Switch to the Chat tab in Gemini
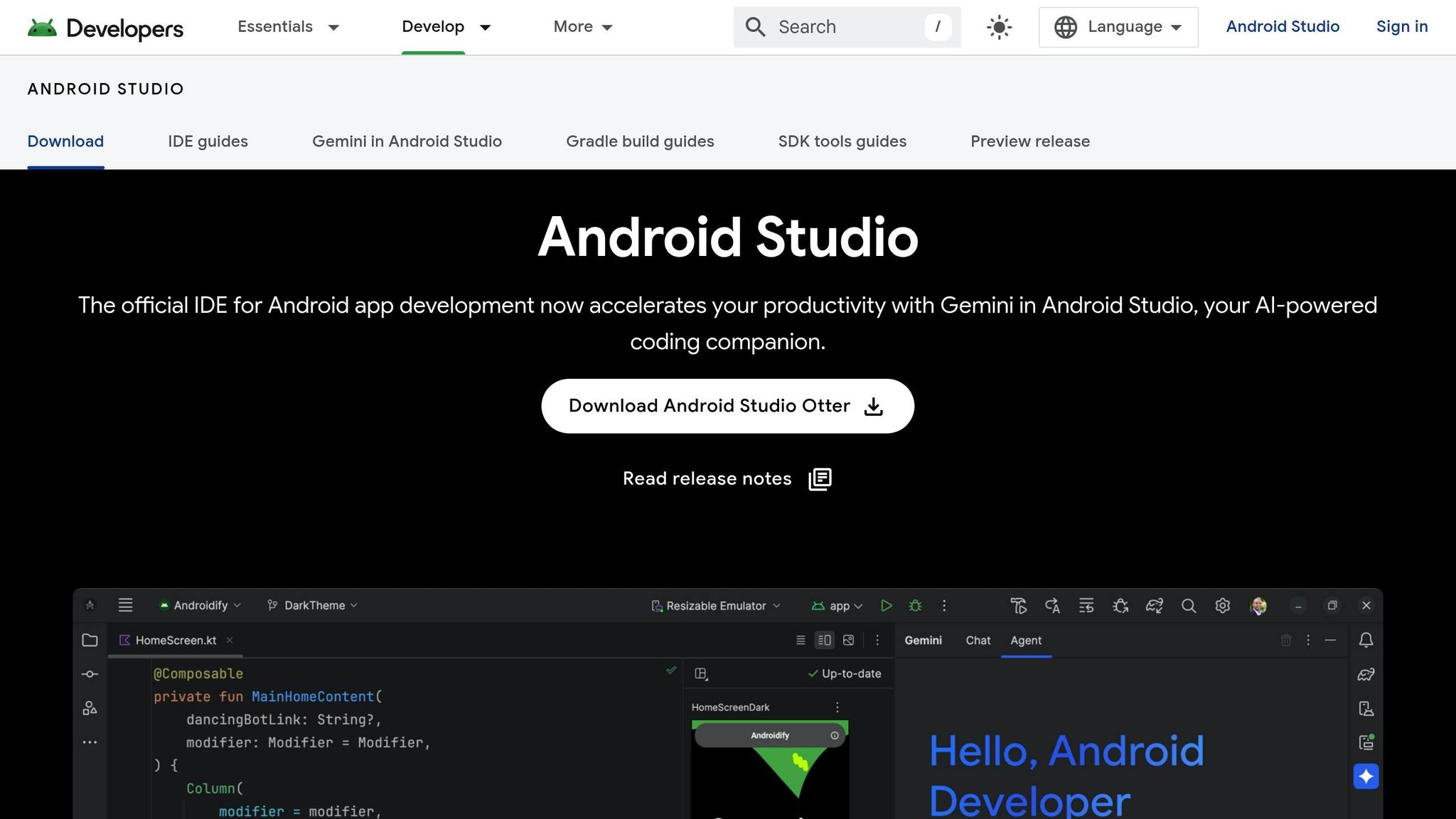Screen dimensions: 1456x819 978,641
